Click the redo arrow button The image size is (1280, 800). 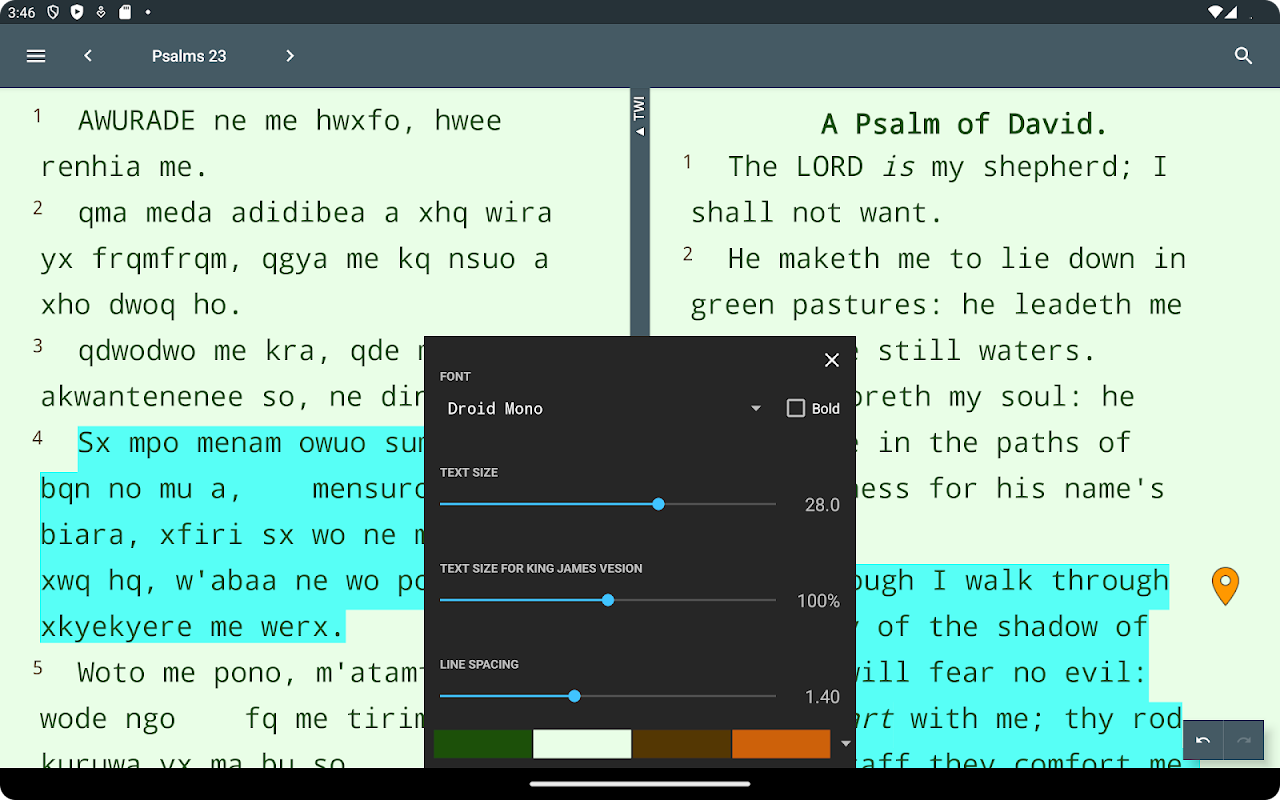click(1244, 740)
